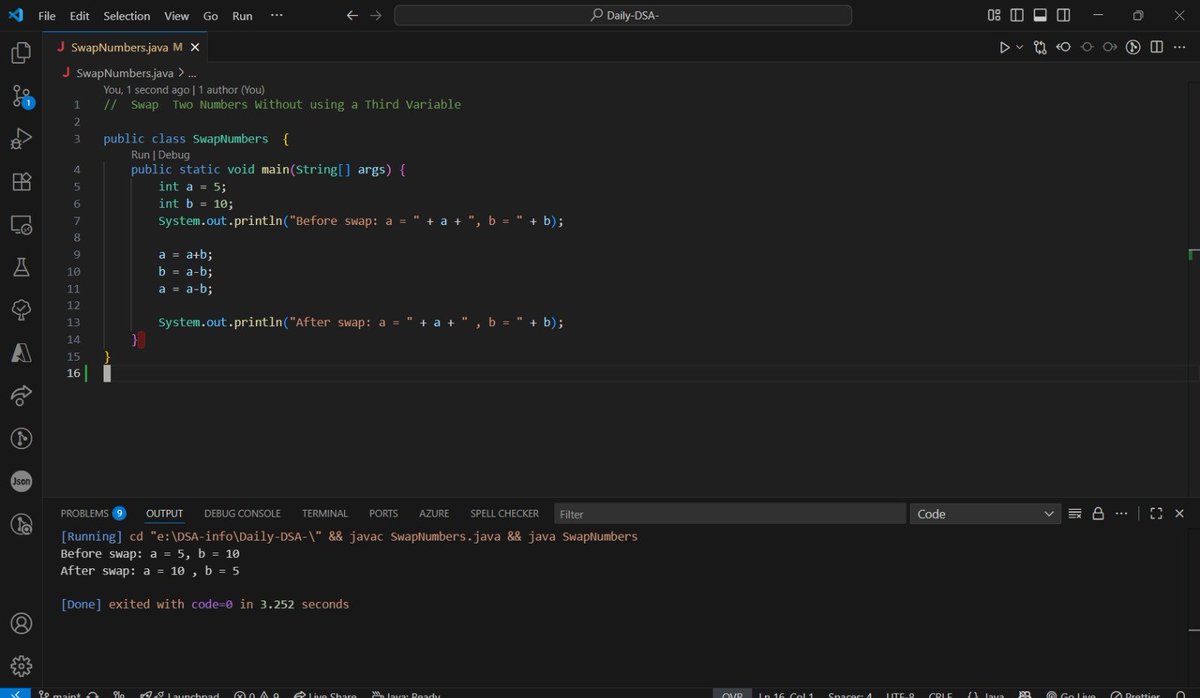The image size is (1200, 698).
Task: Go back with the navigation arrow
Action: (352, 16)
